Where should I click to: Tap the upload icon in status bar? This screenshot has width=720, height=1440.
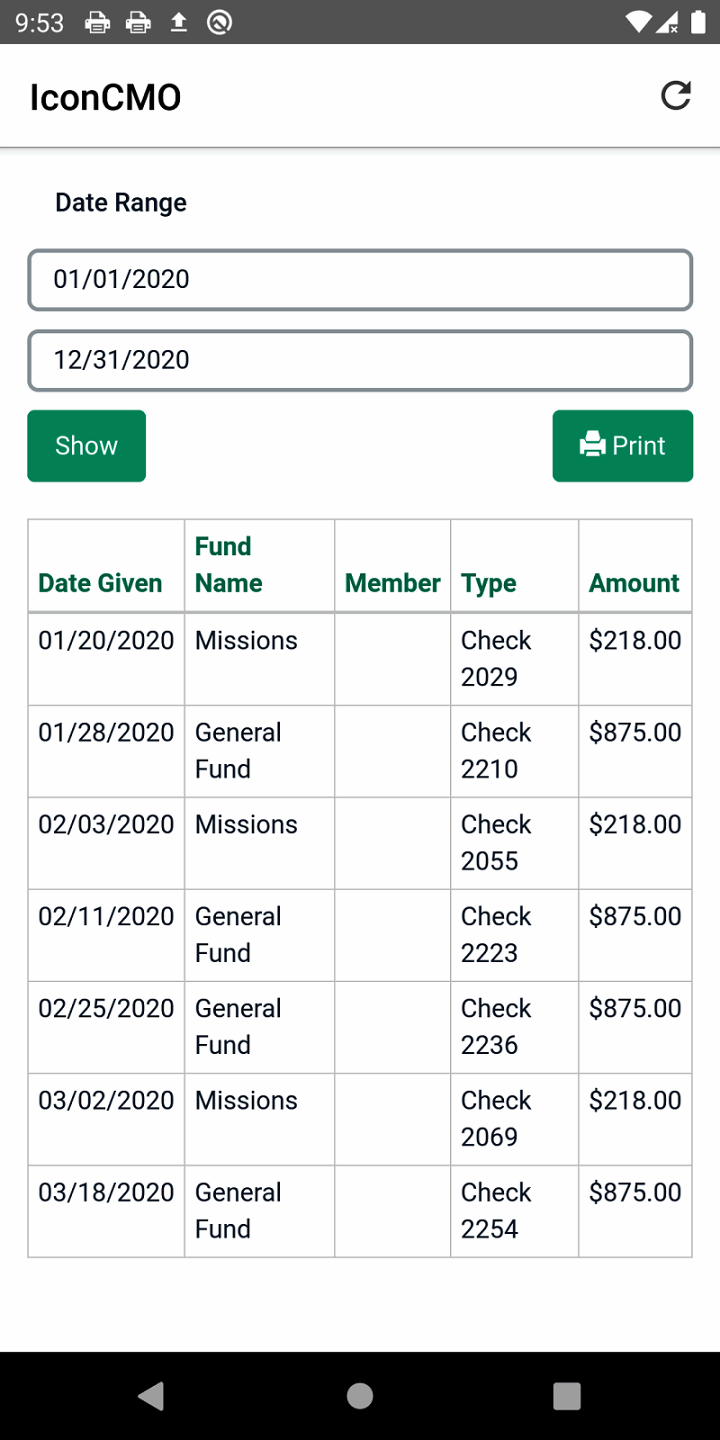[179, 22]
